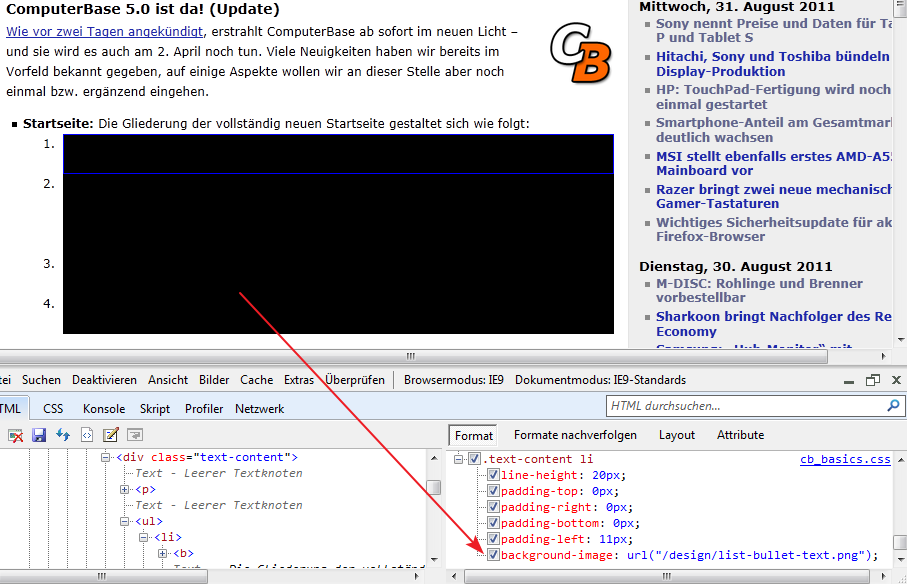Follow the 'Wie vor zwei Tagen angekündigt' link
The image size is (907, 584).
[105, 32]
